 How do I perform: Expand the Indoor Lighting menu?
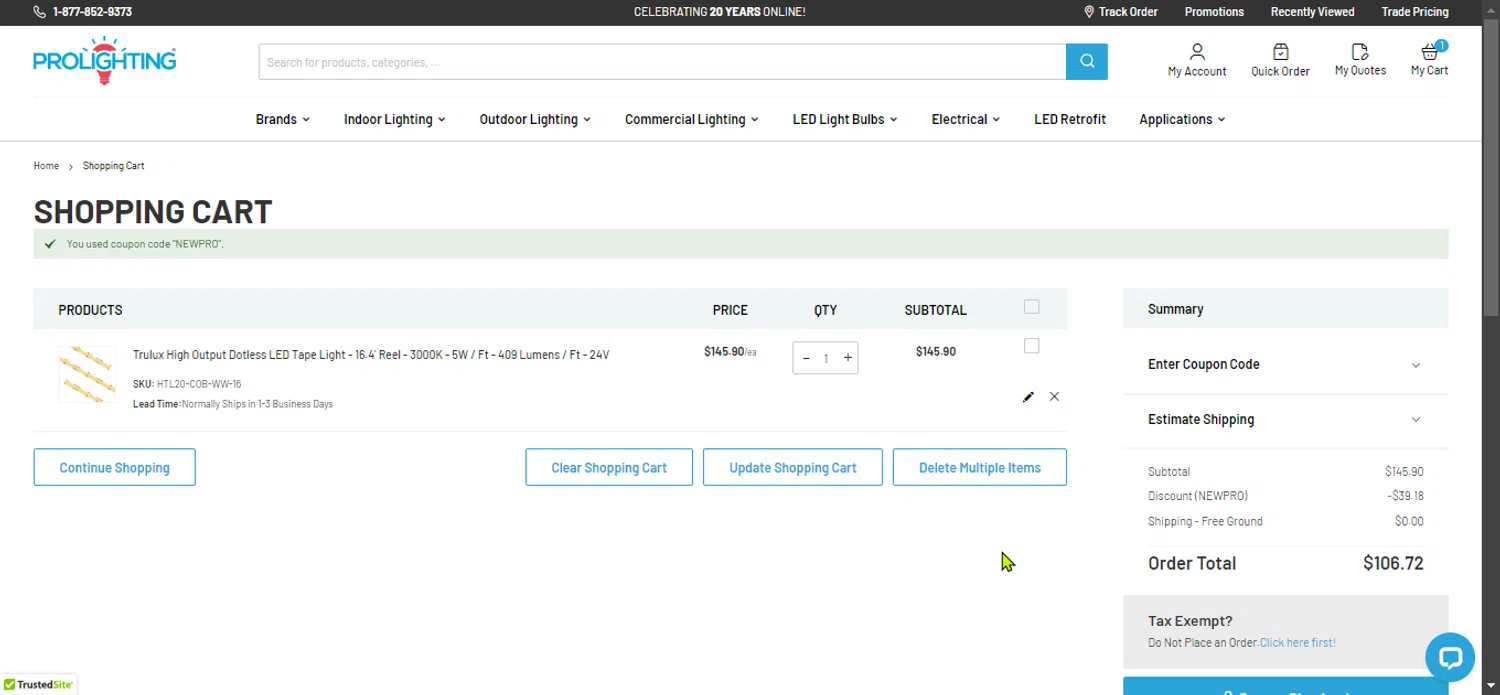click(395, 119)
